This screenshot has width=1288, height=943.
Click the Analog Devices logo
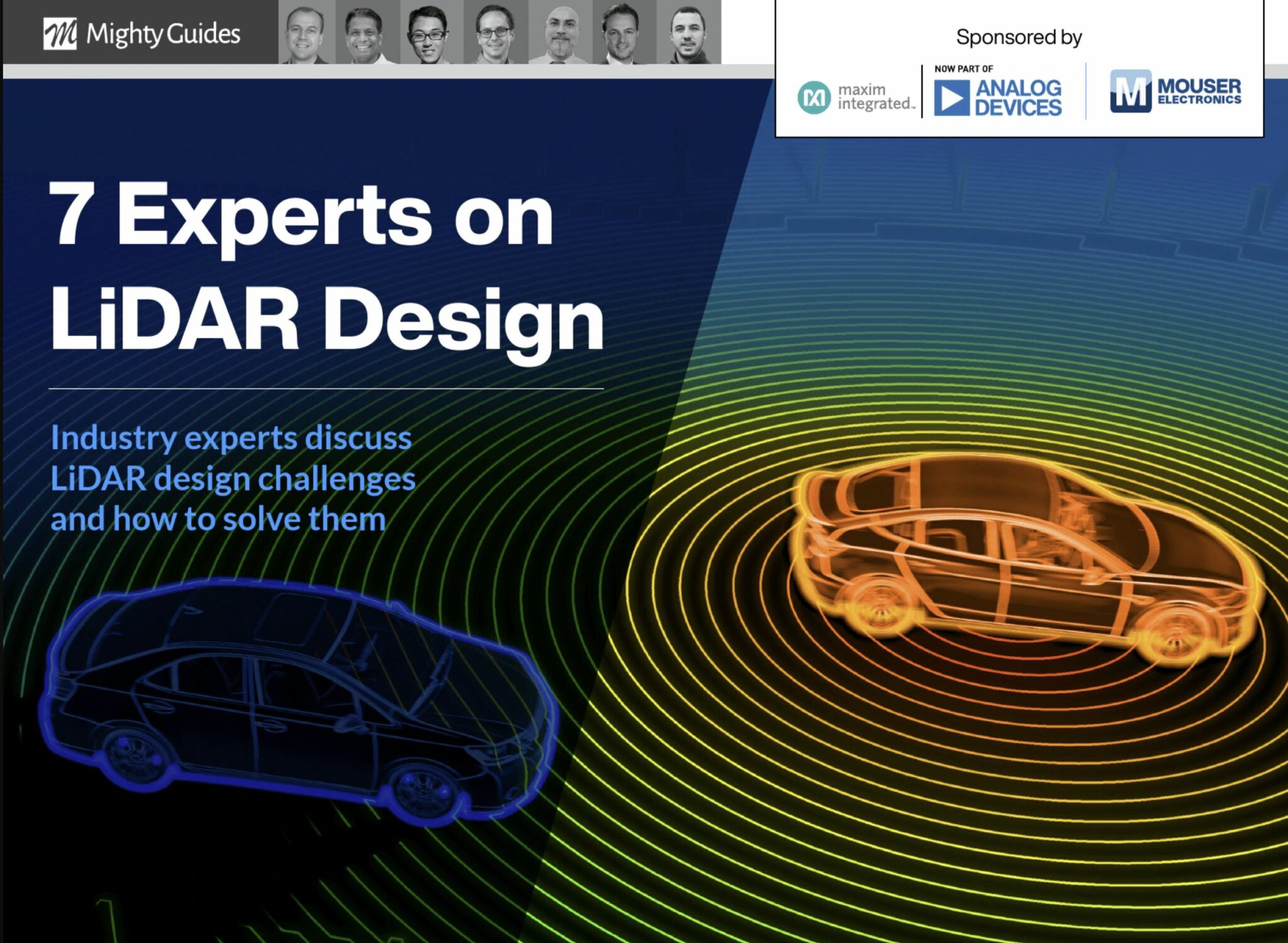(x=997, y=97)
